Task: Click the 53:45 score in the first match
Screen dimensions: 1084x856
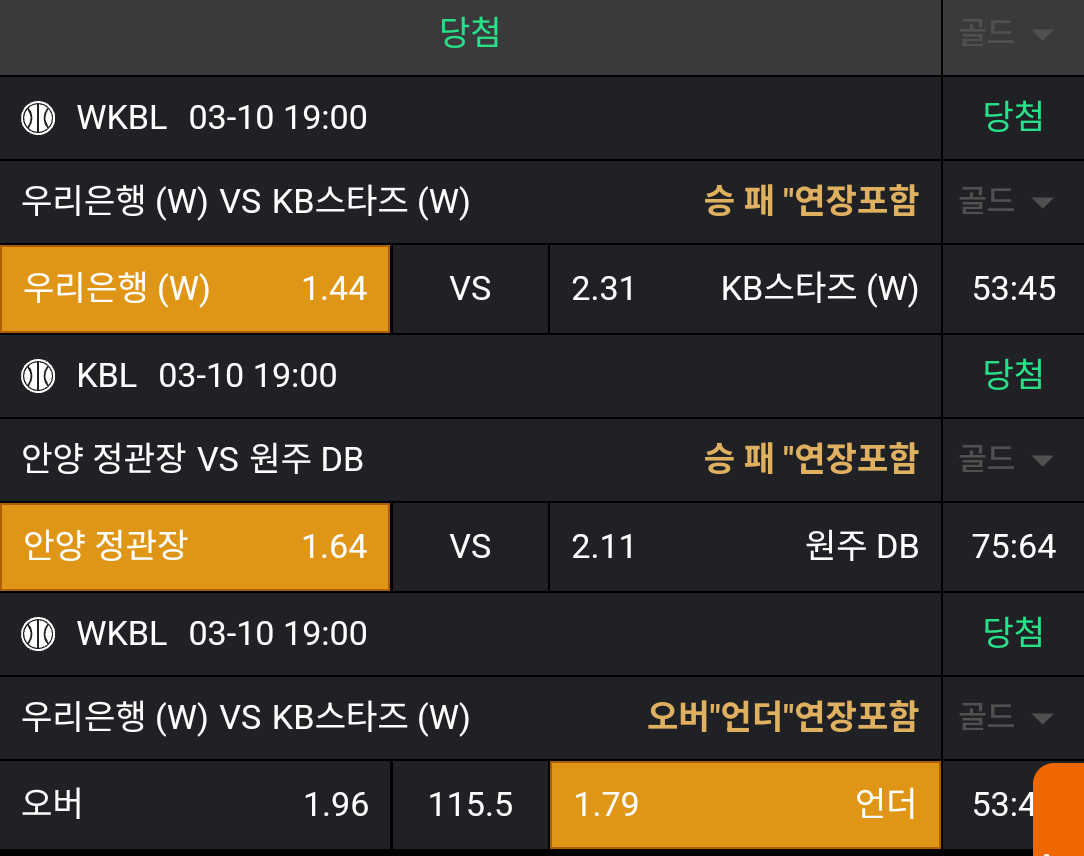Action: coord(1013,289)
